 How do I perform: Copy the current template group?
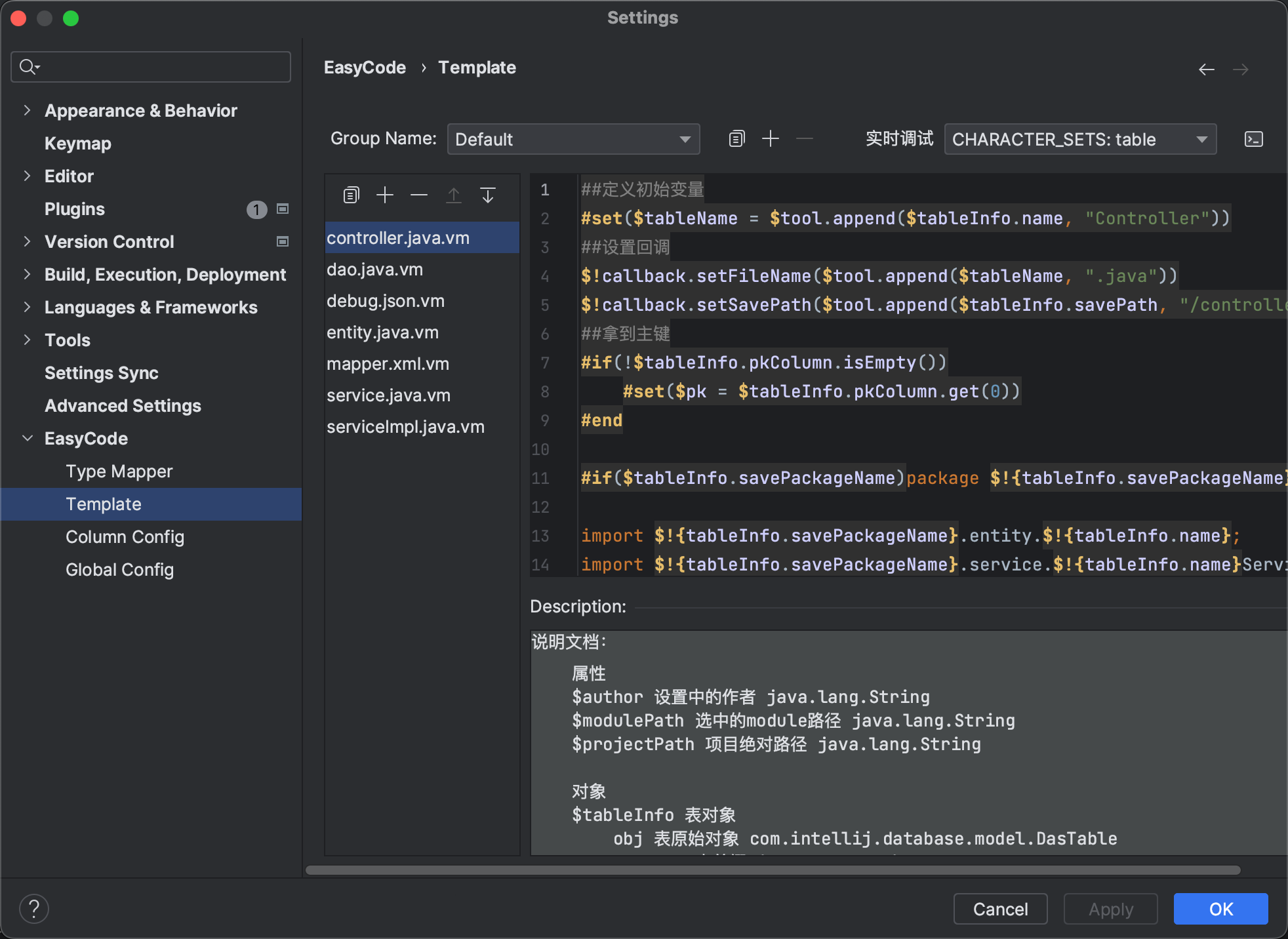(736, 138)
